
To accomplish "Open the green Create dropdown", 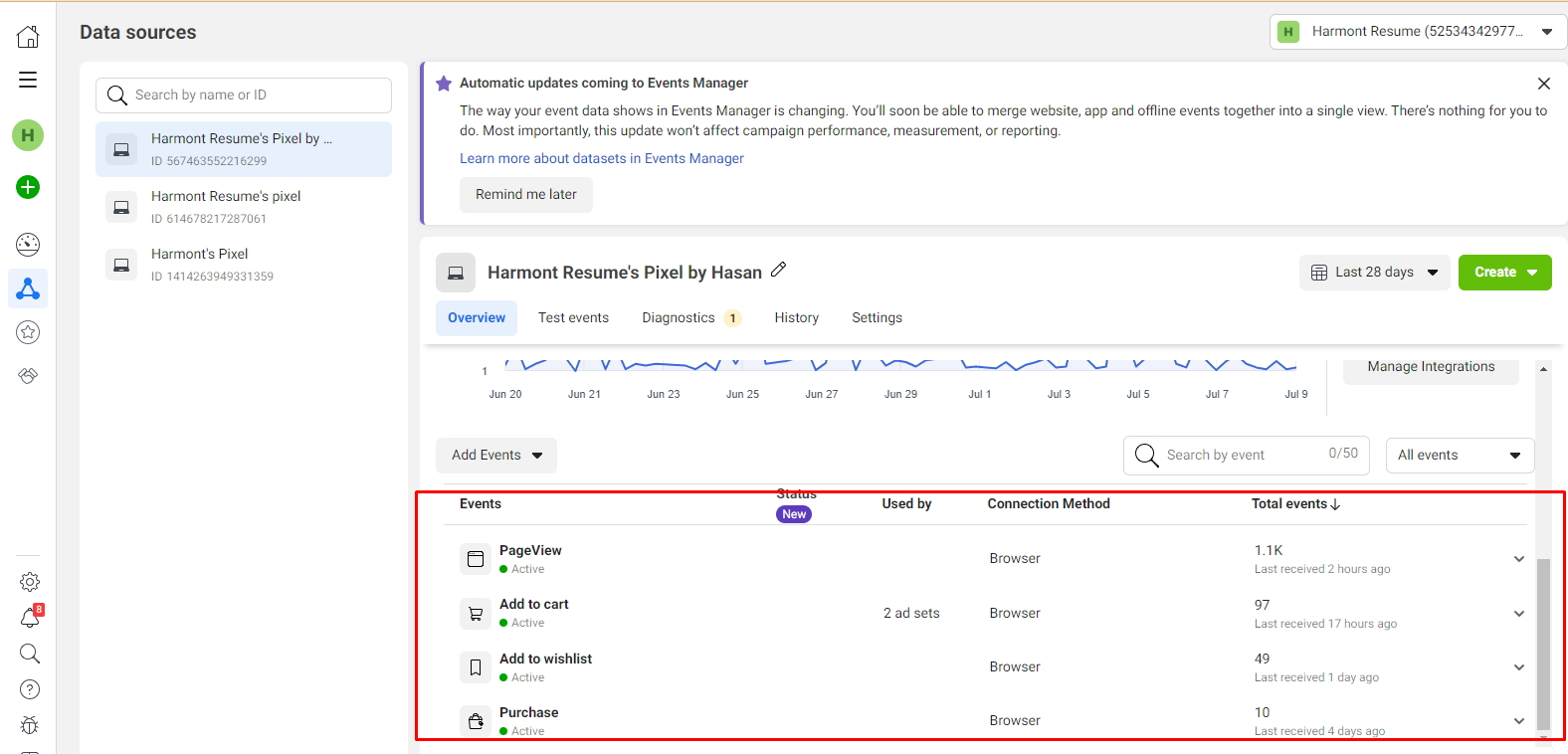I will click(1505, 273).
